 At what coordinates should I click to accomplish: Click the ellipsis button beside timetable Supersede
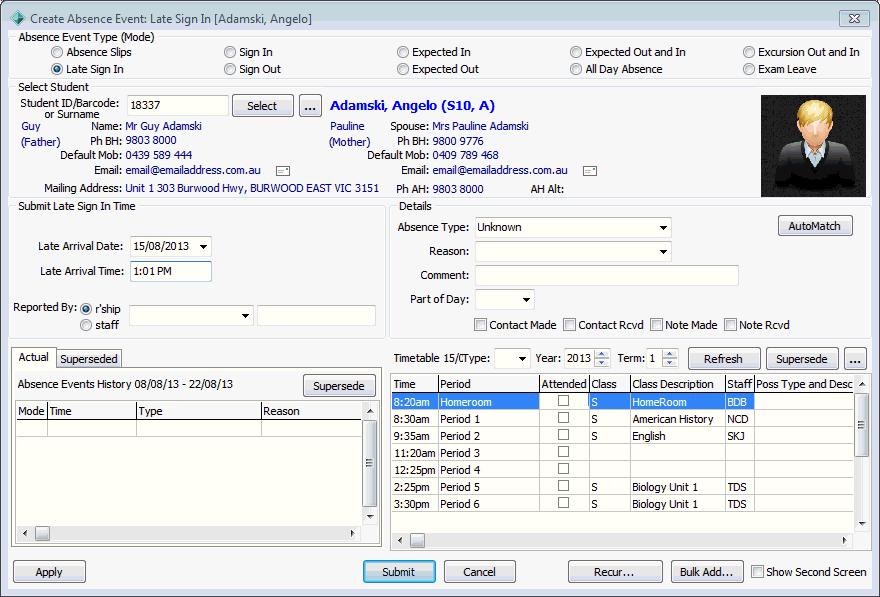855,359
